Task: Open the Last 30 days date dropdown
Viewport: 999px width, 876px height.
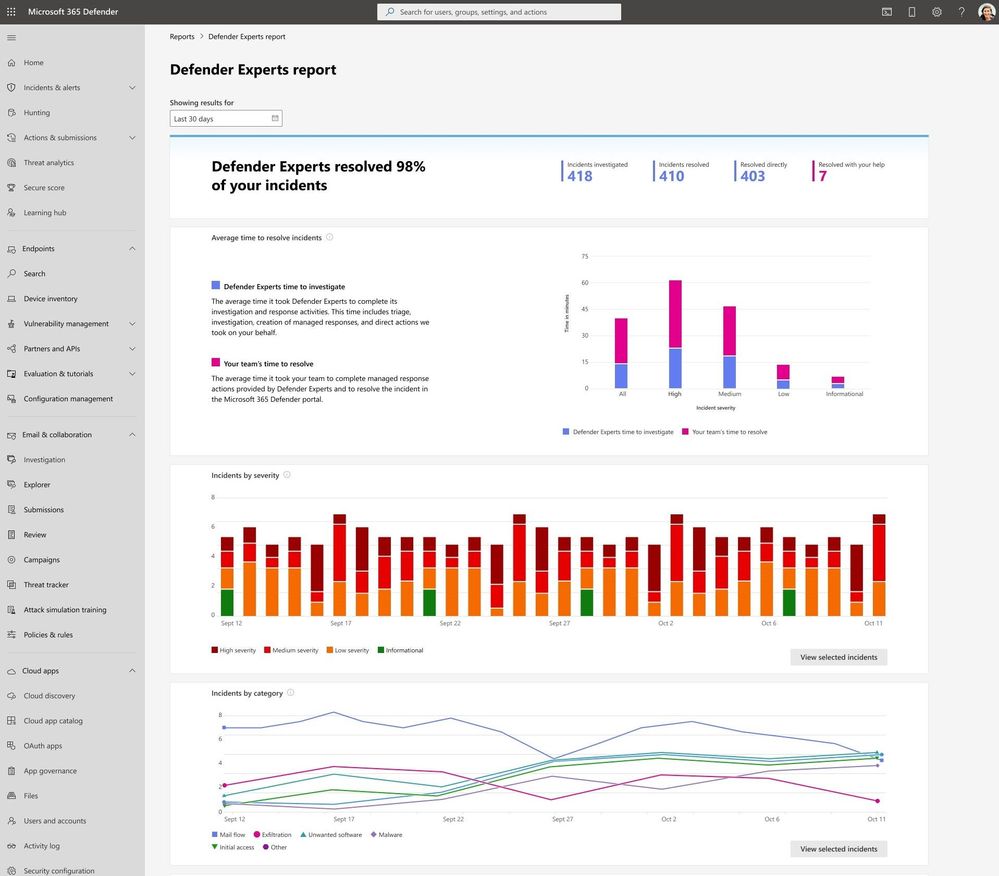Action: tap(226, 118)
